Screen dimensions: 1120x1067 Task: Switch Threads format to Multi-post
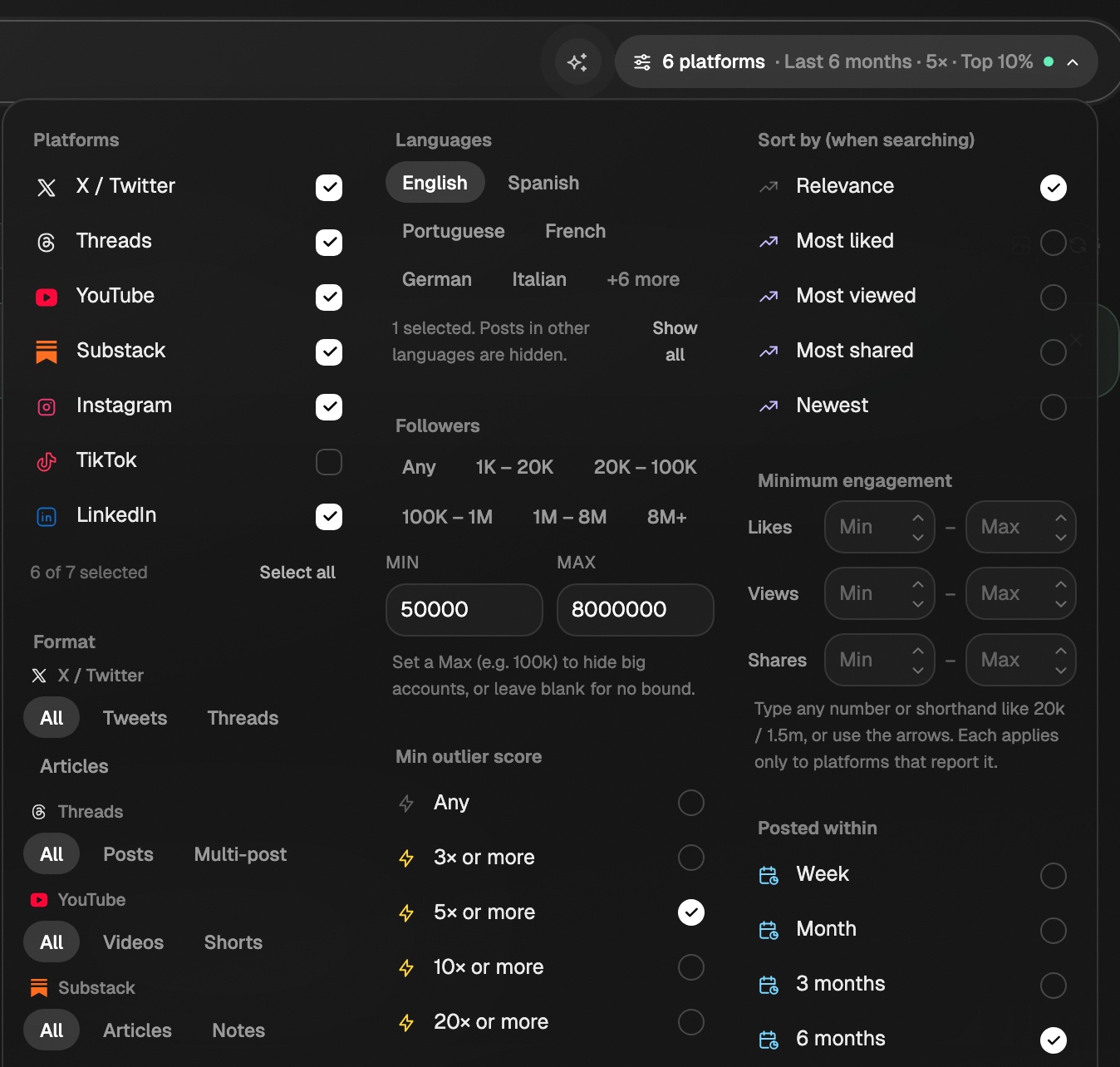(x=240, y=854)
